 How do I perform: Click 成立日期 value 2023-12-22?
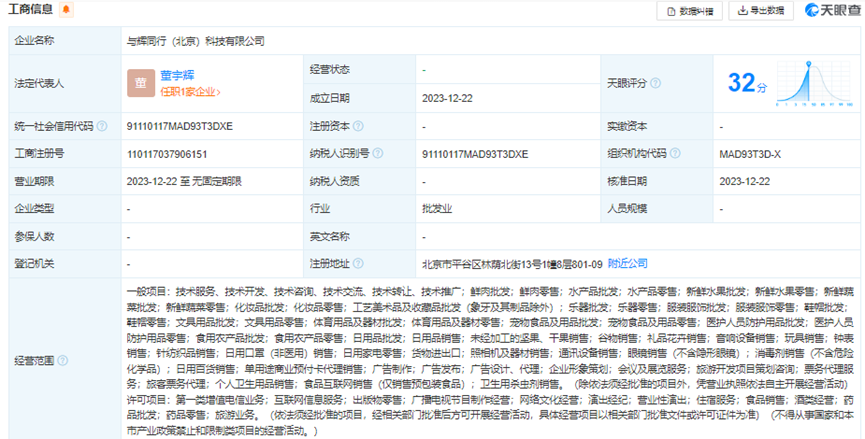tap(447, 98)
